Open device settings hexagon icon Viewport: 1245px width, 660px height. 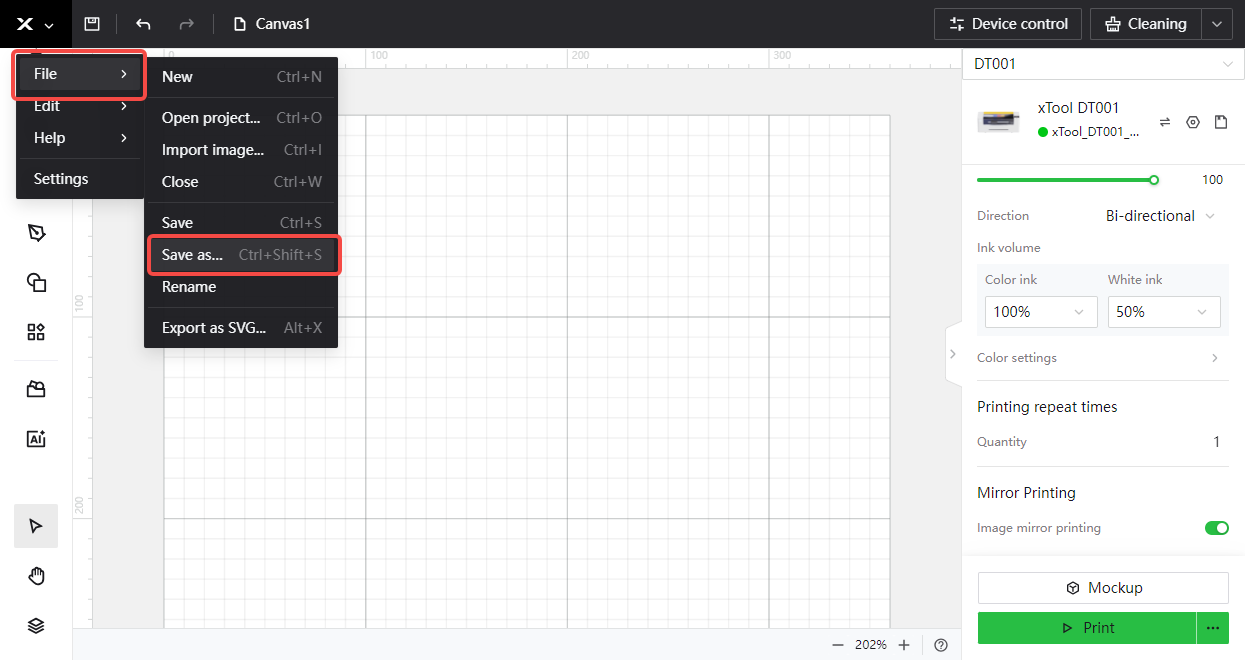[1193, 122]
